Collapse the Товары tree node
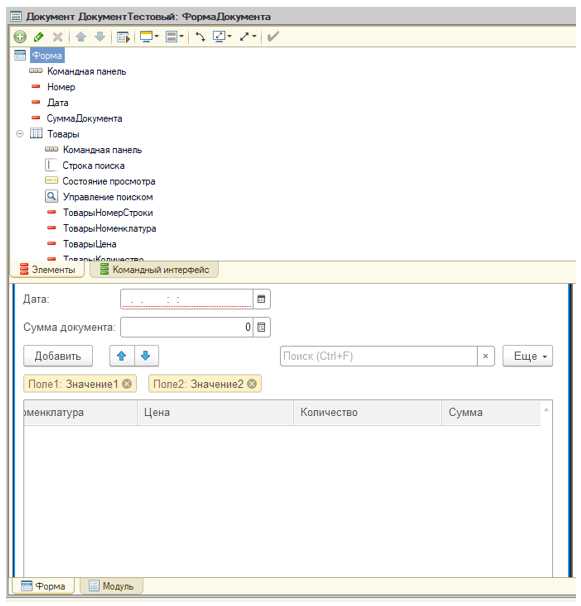Viewport: 581px width, 606px height. click(x=20, y=134)
